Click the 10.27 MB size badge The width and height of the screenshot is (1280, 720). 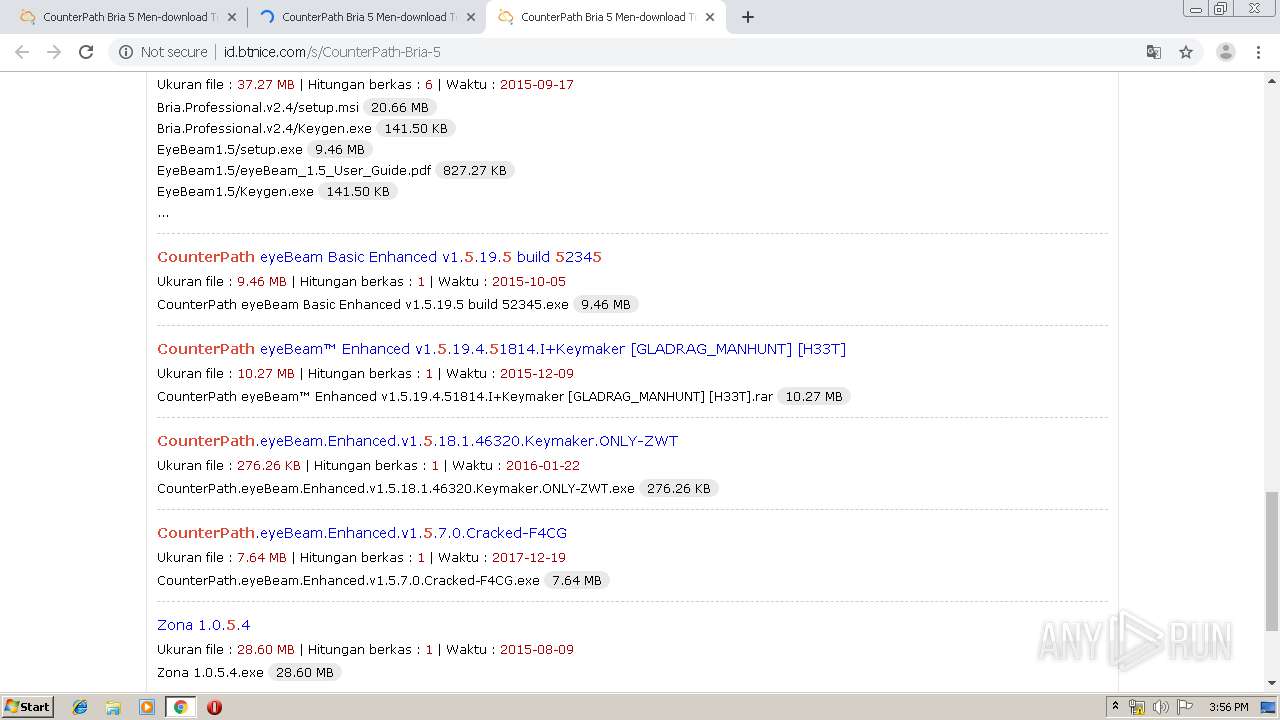coord(814,396)
